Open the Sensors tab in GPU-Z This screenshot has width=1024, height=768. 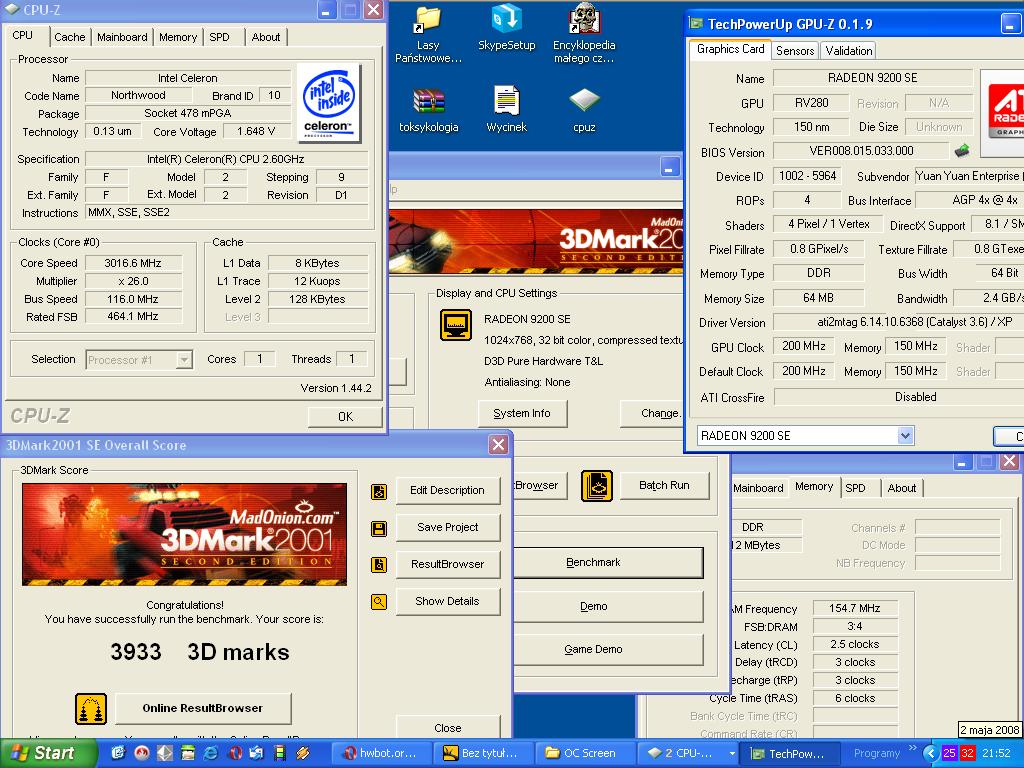(x=795, y=50)
